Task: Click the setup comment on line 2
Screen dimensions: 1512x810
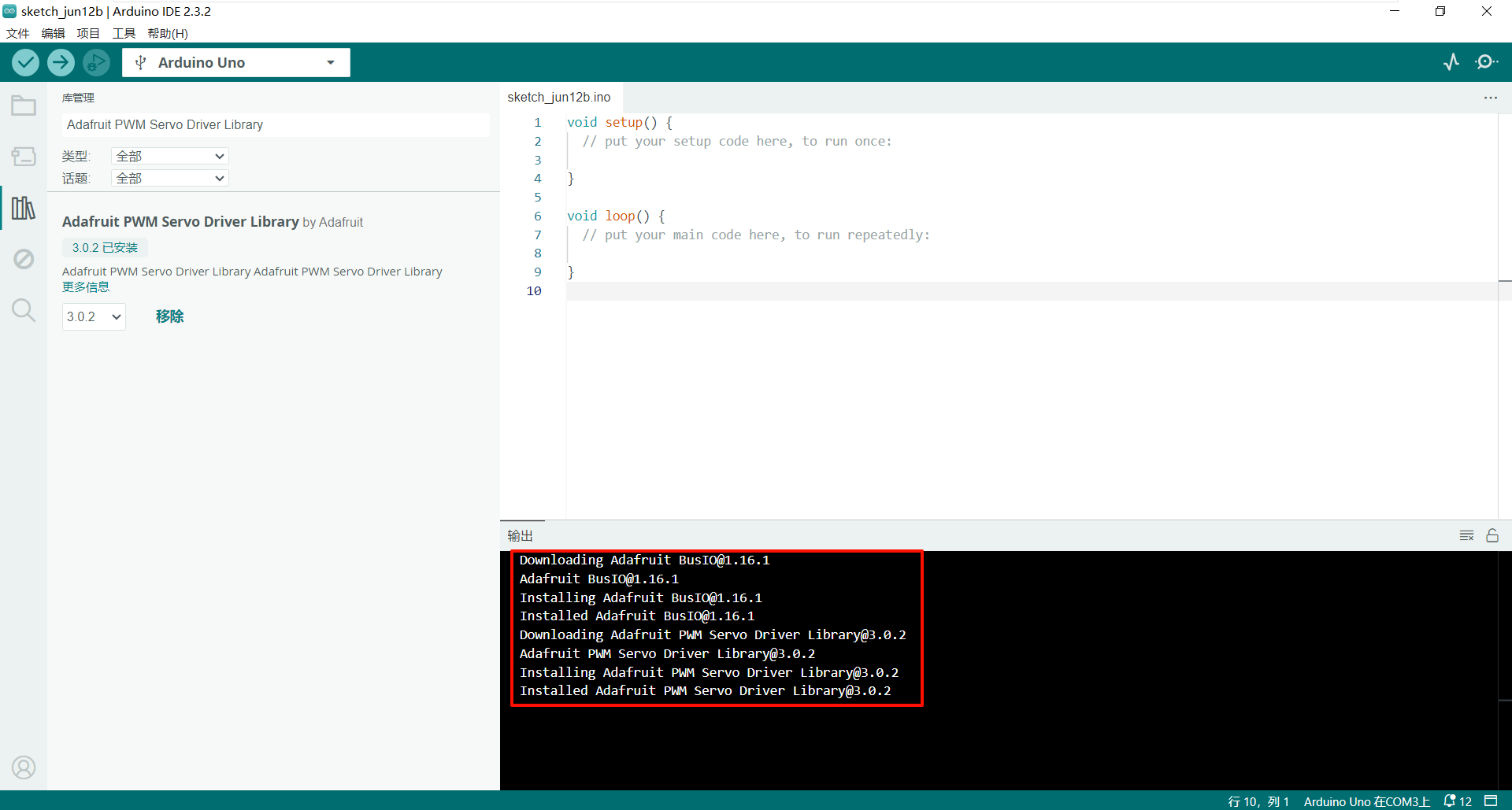Action: [x=737, y=141]
